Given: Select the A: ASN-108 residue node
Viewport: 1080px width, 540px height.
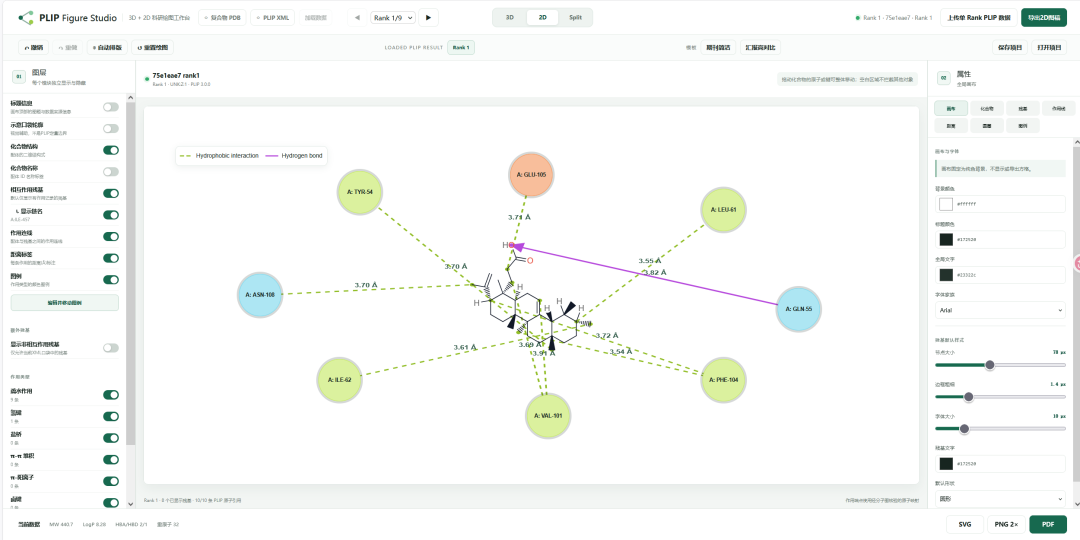Looking at the screenshot, I should click(260, 295).
